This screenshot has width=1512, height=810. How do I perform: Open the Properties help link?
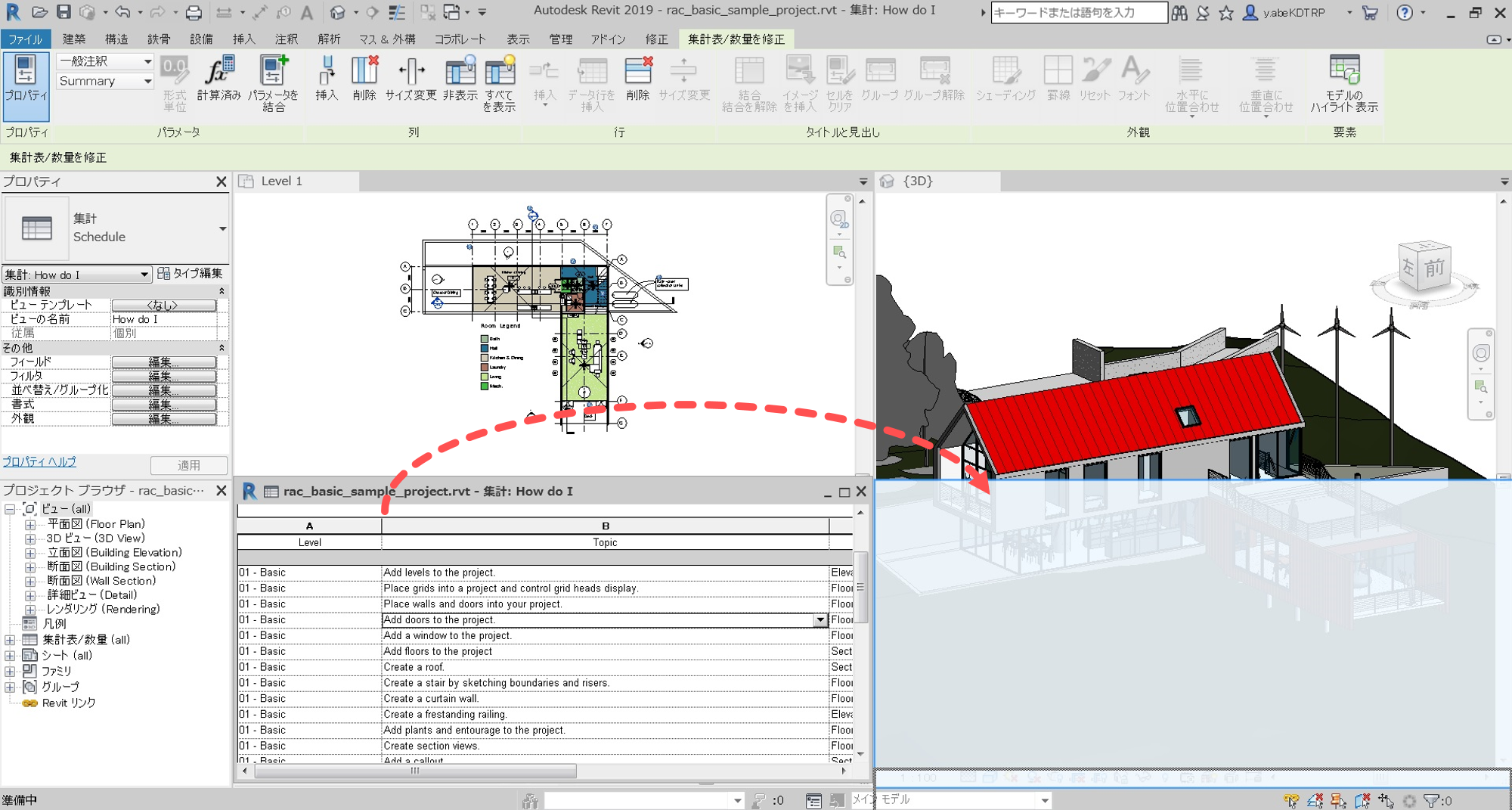click(x=39, y=461)
